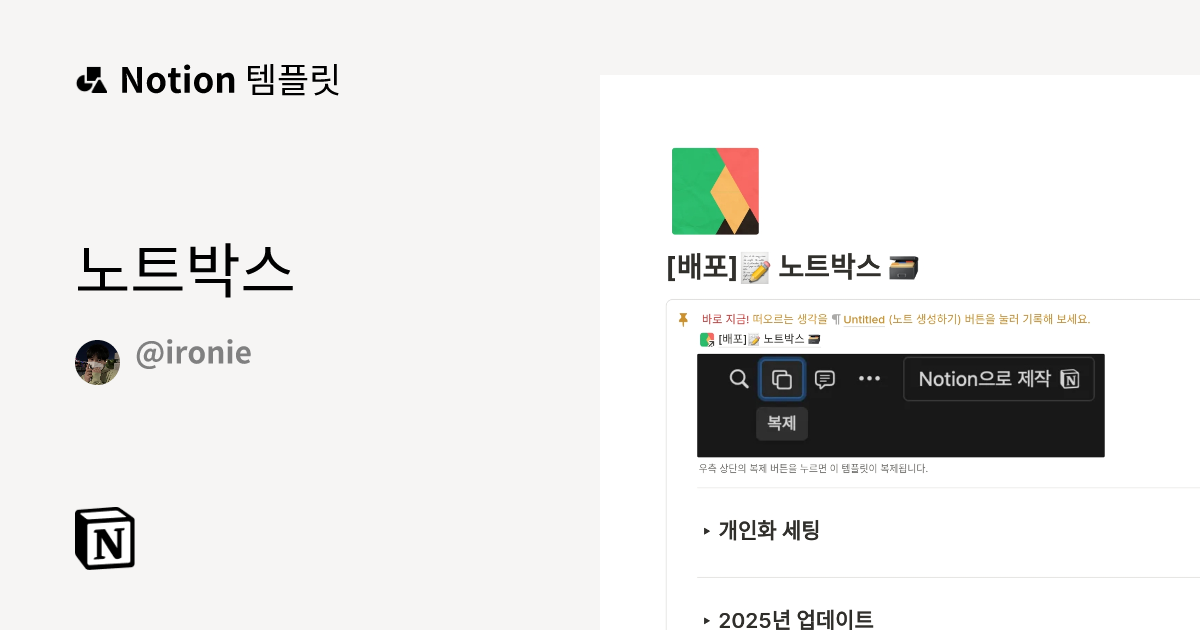Image resolution: width=1200 pixels, height=630 pixels.
Task: Click the Notion templates shapes logo icon
Action: point(91,80)
